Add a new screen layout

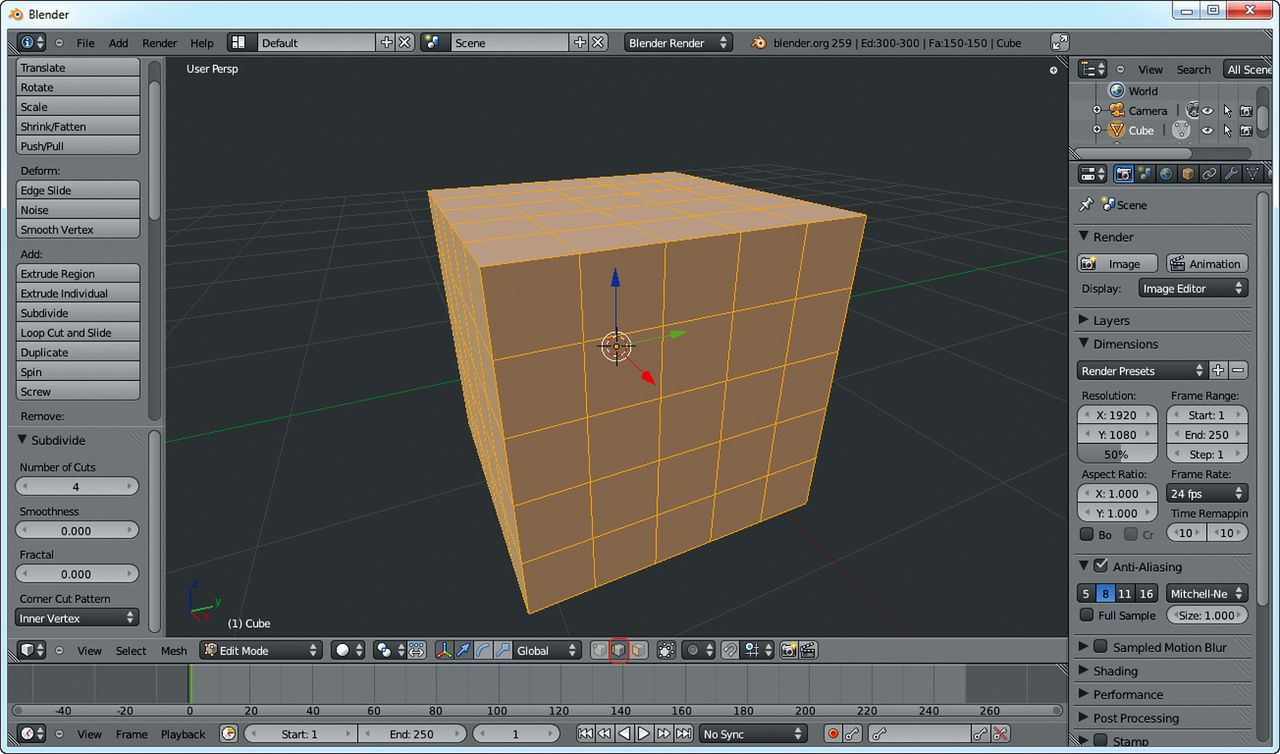[387, 43]
